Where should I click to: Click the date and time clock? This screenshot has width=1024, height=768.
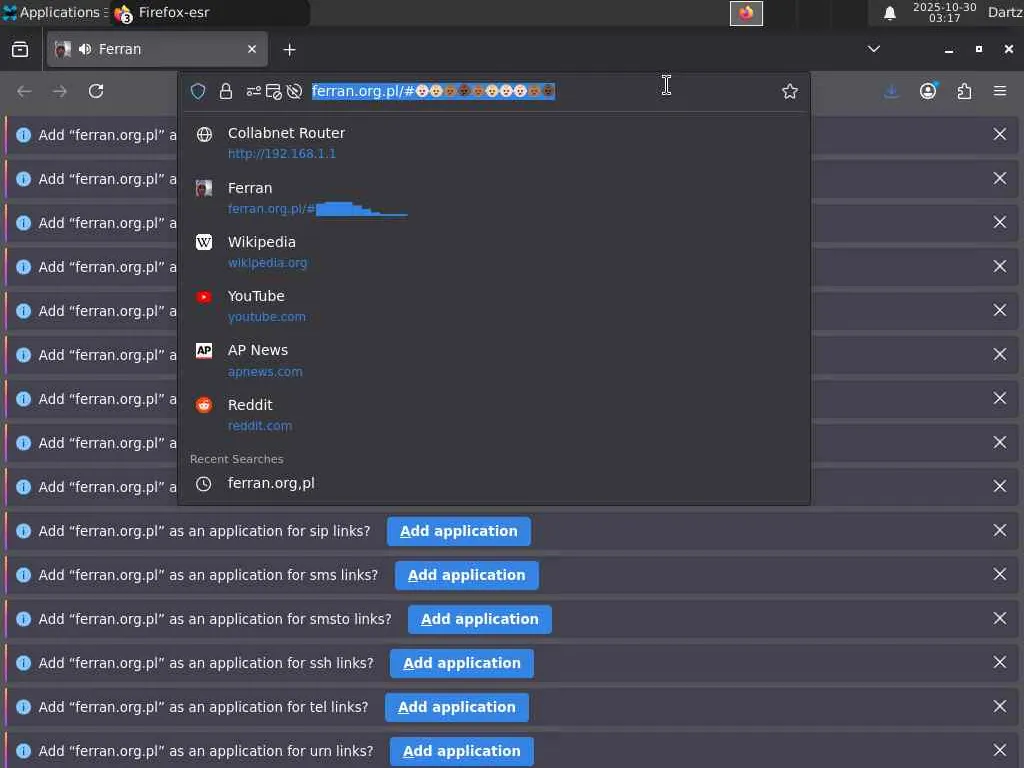pyautogui.click(x=944, y=12)
